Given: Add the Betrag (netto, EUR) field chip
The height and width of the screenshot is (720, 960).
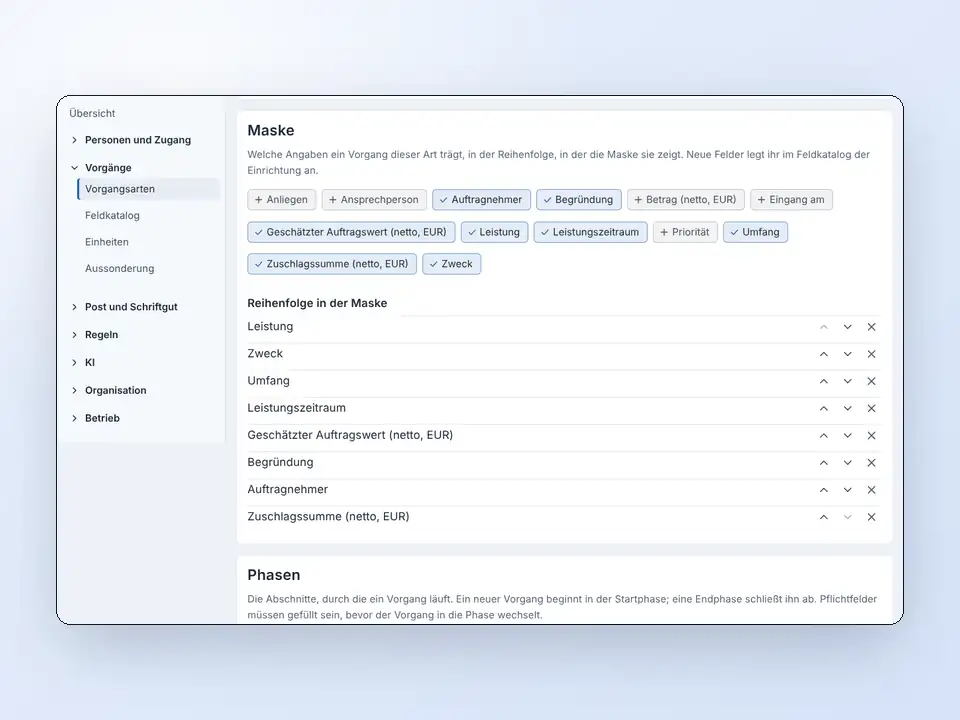Looking at the screenshot, I should (686, 200).
